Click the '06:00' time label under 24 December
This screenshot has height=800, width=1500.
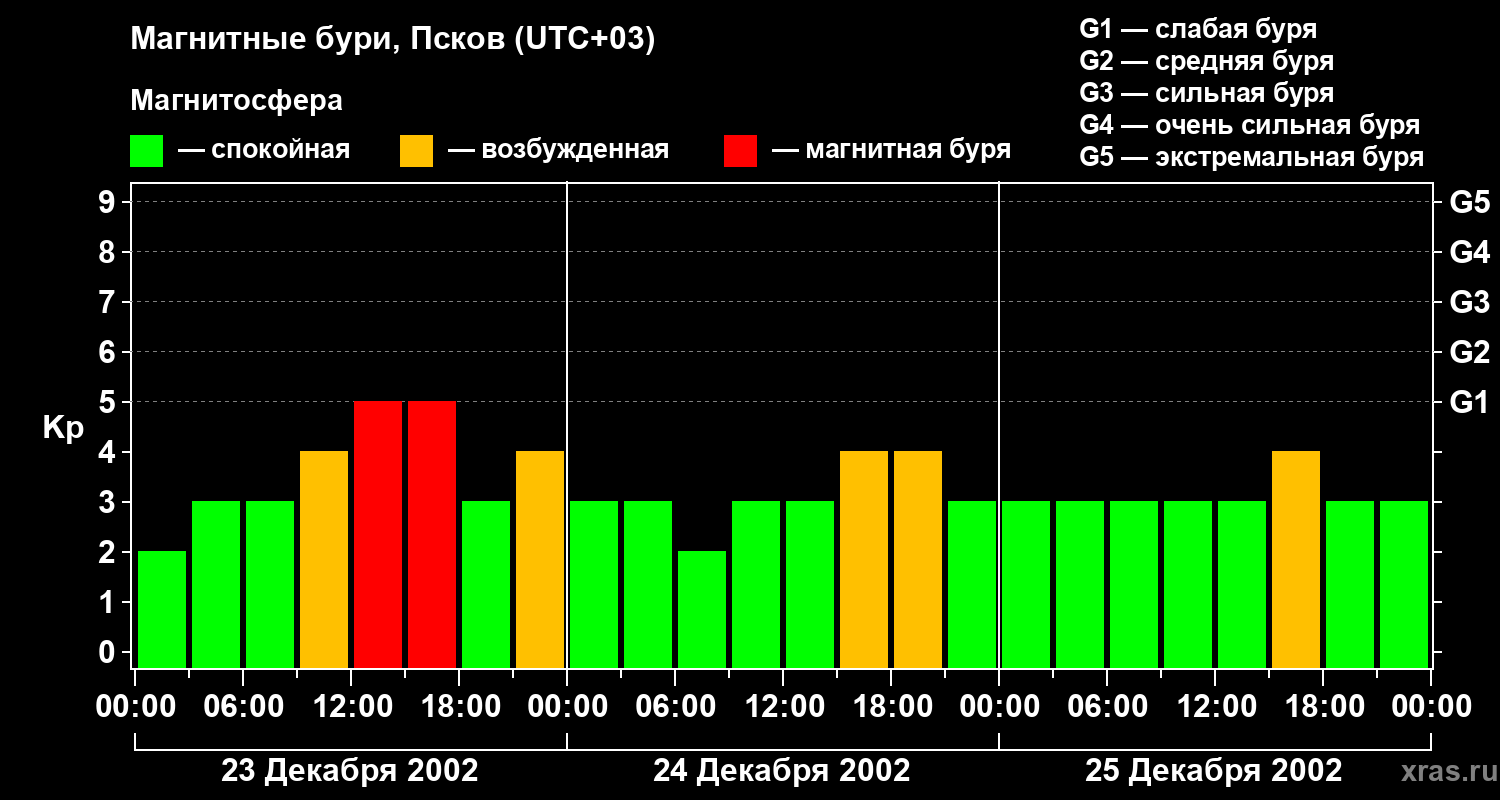click(675, 707)
